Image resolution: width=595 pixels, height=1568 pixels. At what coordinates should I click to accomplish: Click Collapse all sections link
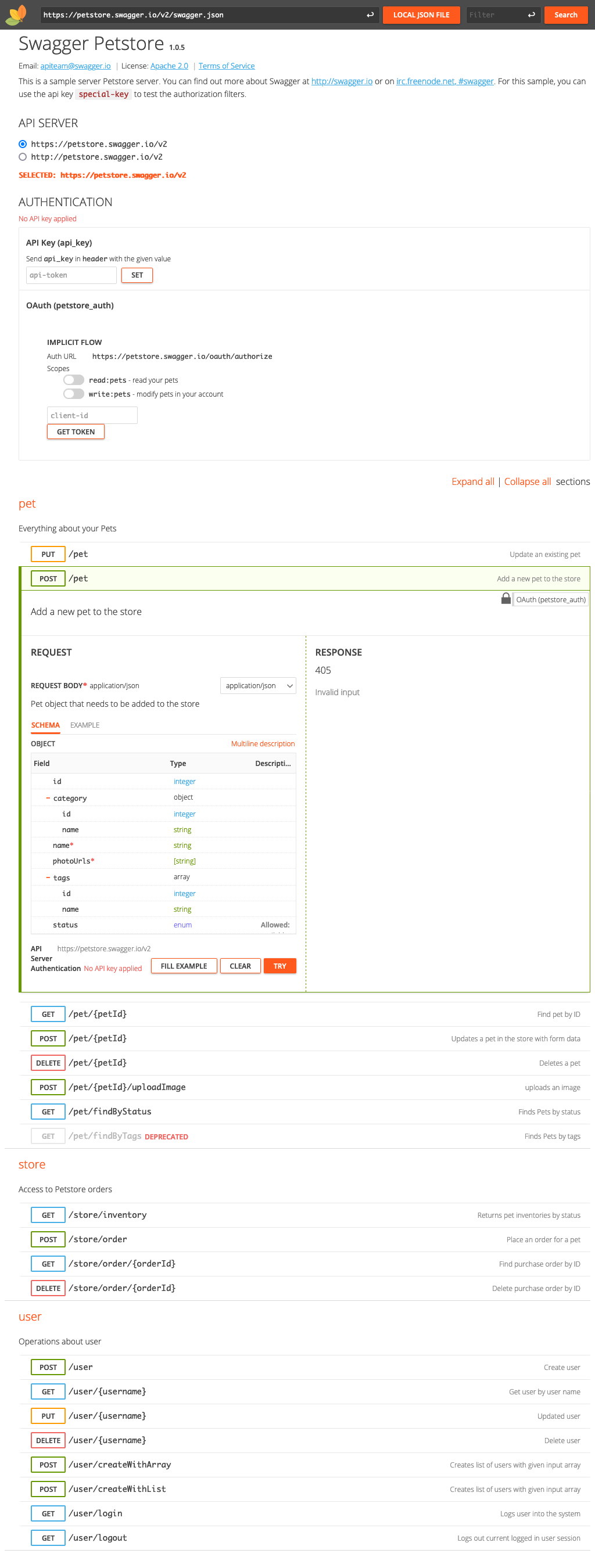click(x=528, y=481)
